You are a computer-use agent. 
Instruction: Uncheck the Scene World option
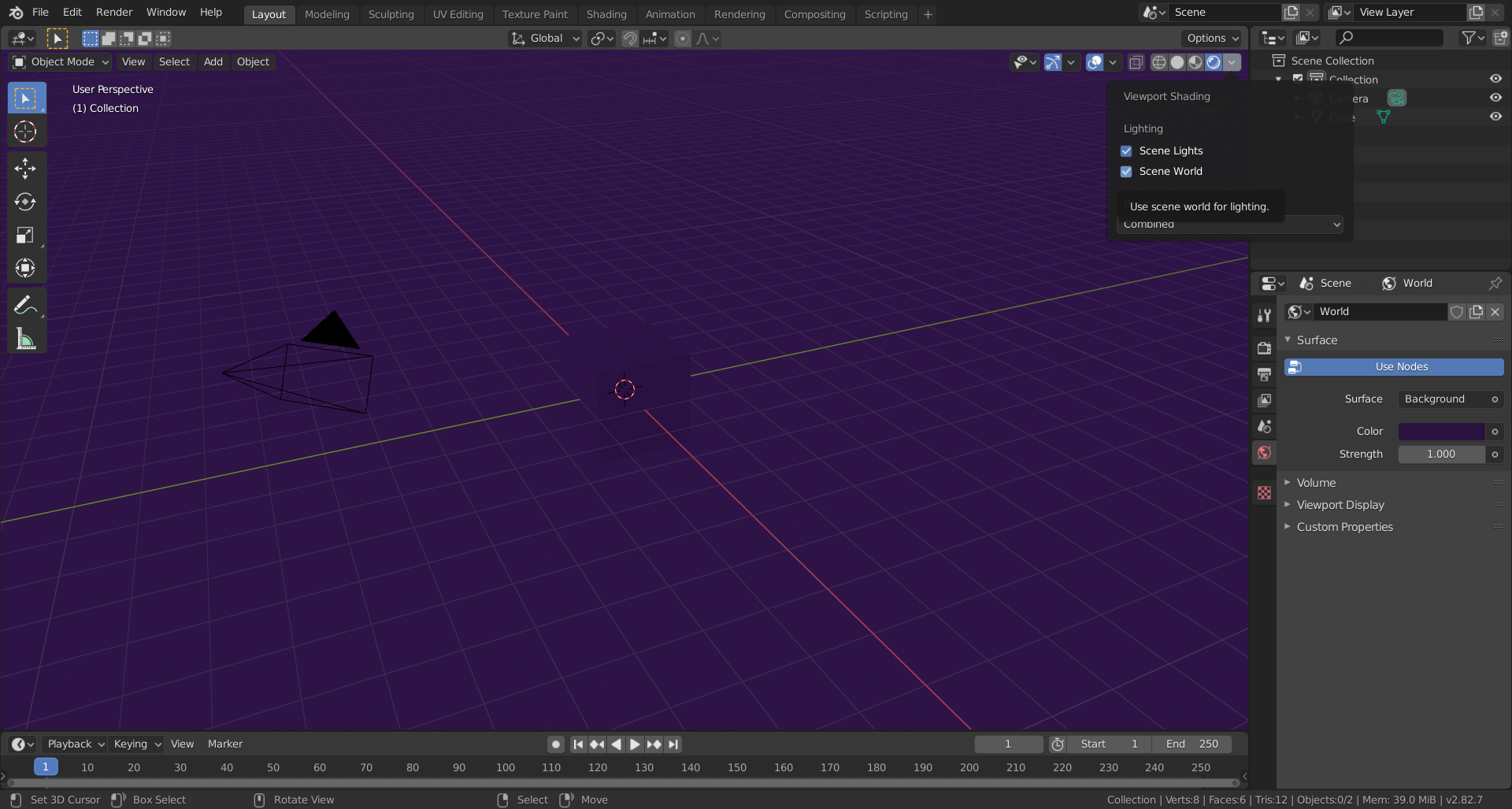[x=1126, y=171]
